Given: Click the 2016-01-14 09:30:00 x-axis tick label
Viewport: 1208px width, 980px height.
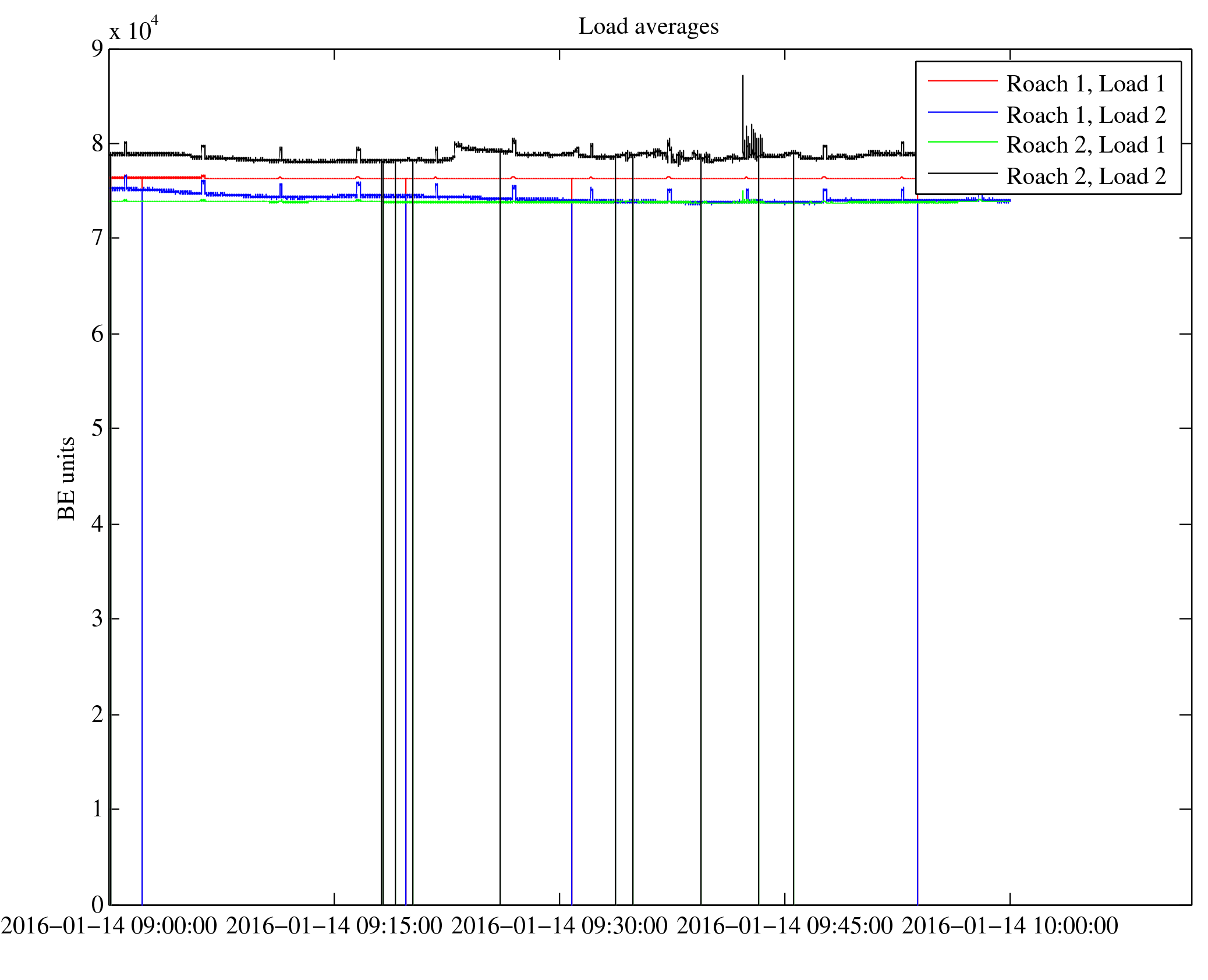Looking at the screenshot, I should pyautogui.click(x=559, y=926).
